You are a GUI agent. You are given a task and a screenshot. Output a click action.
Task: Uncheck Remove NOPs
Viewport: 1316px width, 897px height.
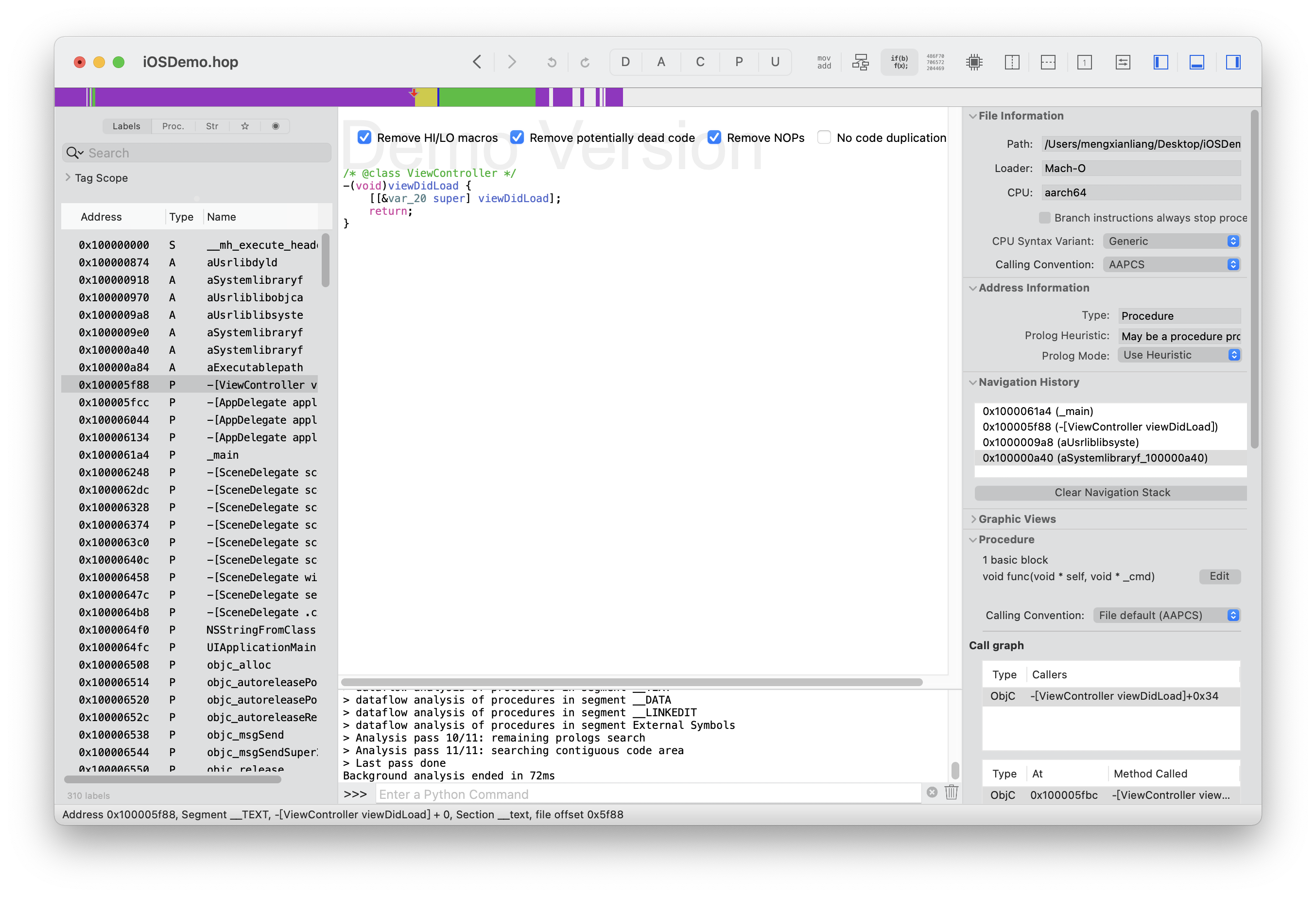pyautogui.click(x=715, y=138)
